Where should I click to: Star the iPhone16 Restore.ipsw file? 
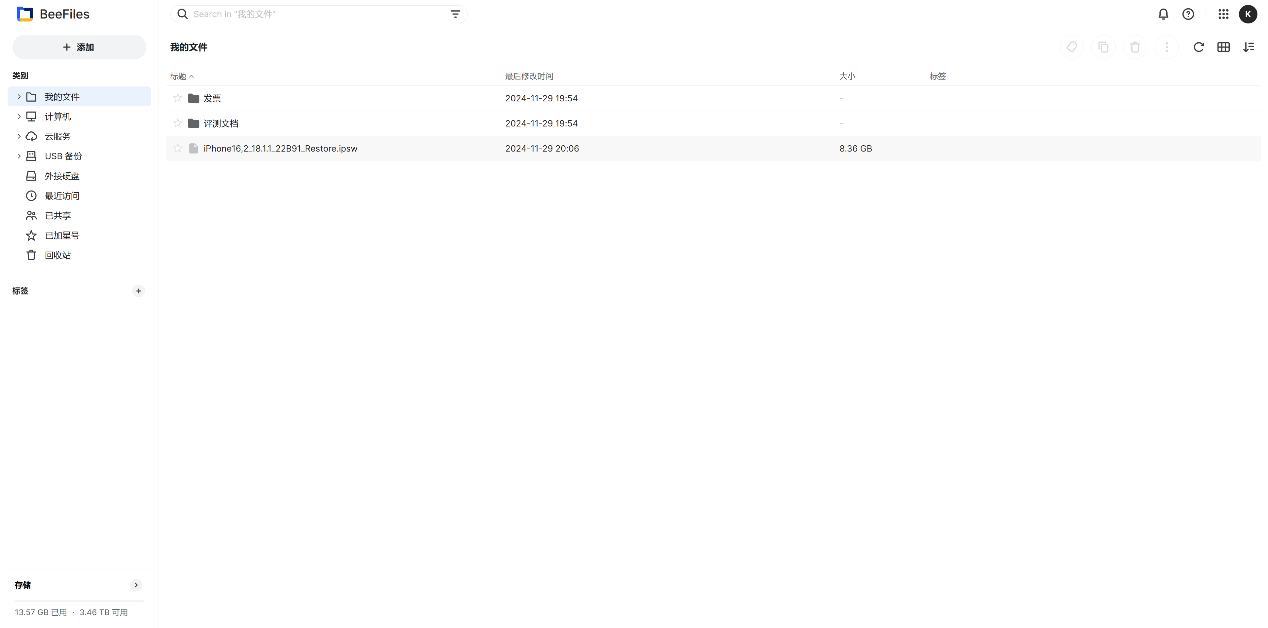tap(178, 148)
